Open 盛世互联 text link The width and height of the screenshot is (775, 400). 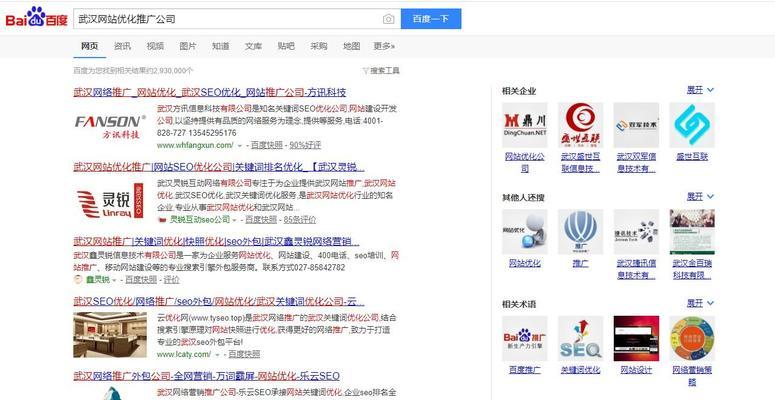[x=692, y=156]
